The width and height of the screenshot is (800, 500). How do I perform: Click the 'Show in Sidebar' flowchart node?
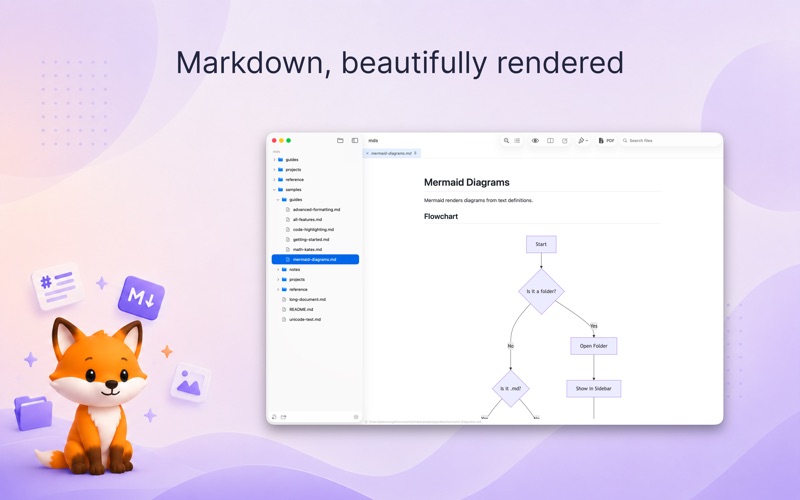[593, 389]
